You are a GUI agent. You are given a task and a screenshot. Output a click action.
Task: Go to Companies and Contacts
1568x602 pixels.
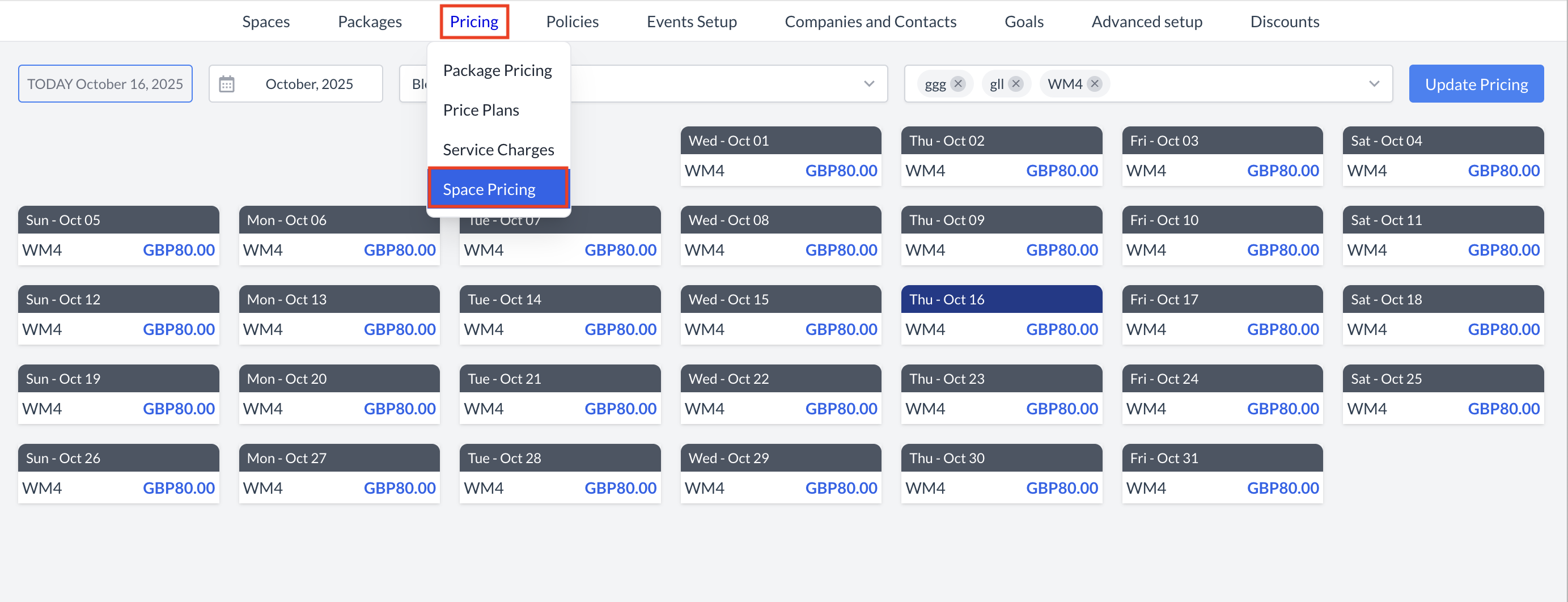point(870,21)
